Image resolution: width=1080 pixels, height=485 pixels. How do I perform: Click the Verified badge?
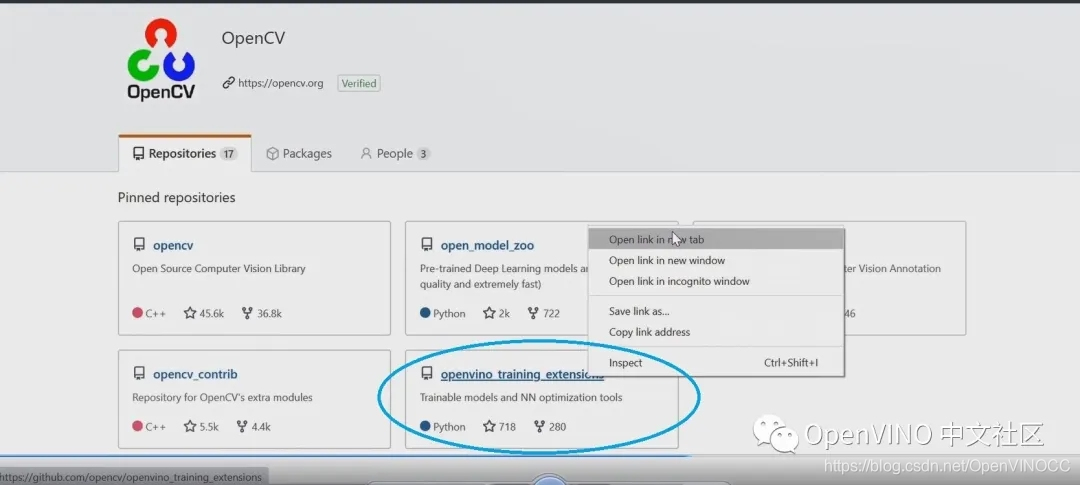pos(359,83)
